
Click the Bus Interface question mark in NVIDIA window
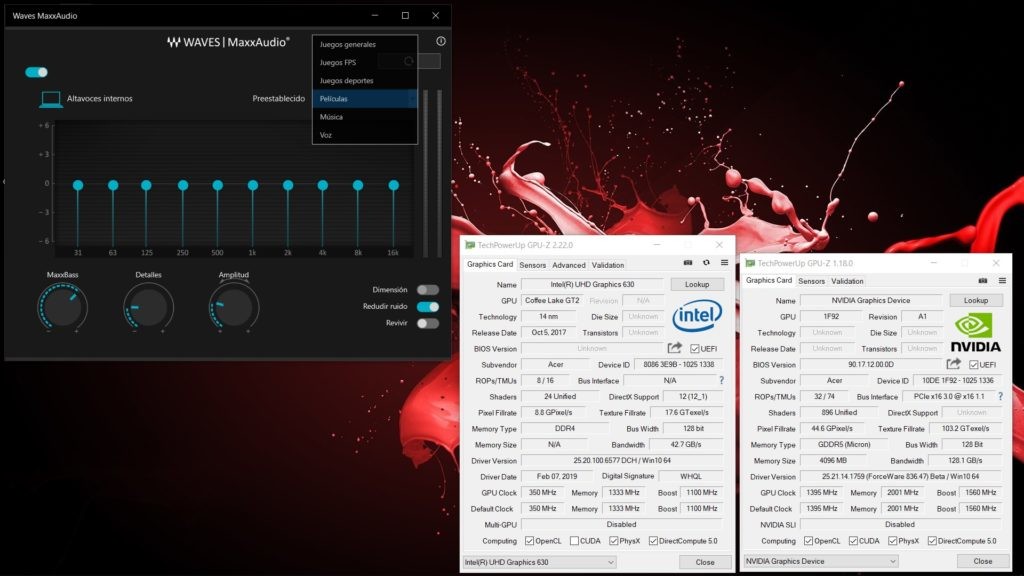[x=1000, y=396]
